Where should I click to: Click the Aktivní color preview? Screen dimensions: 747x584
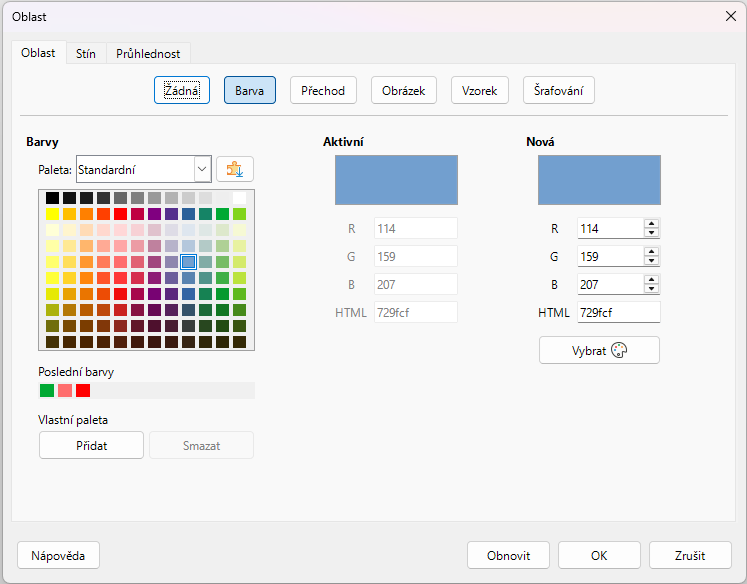pos(396,180)
